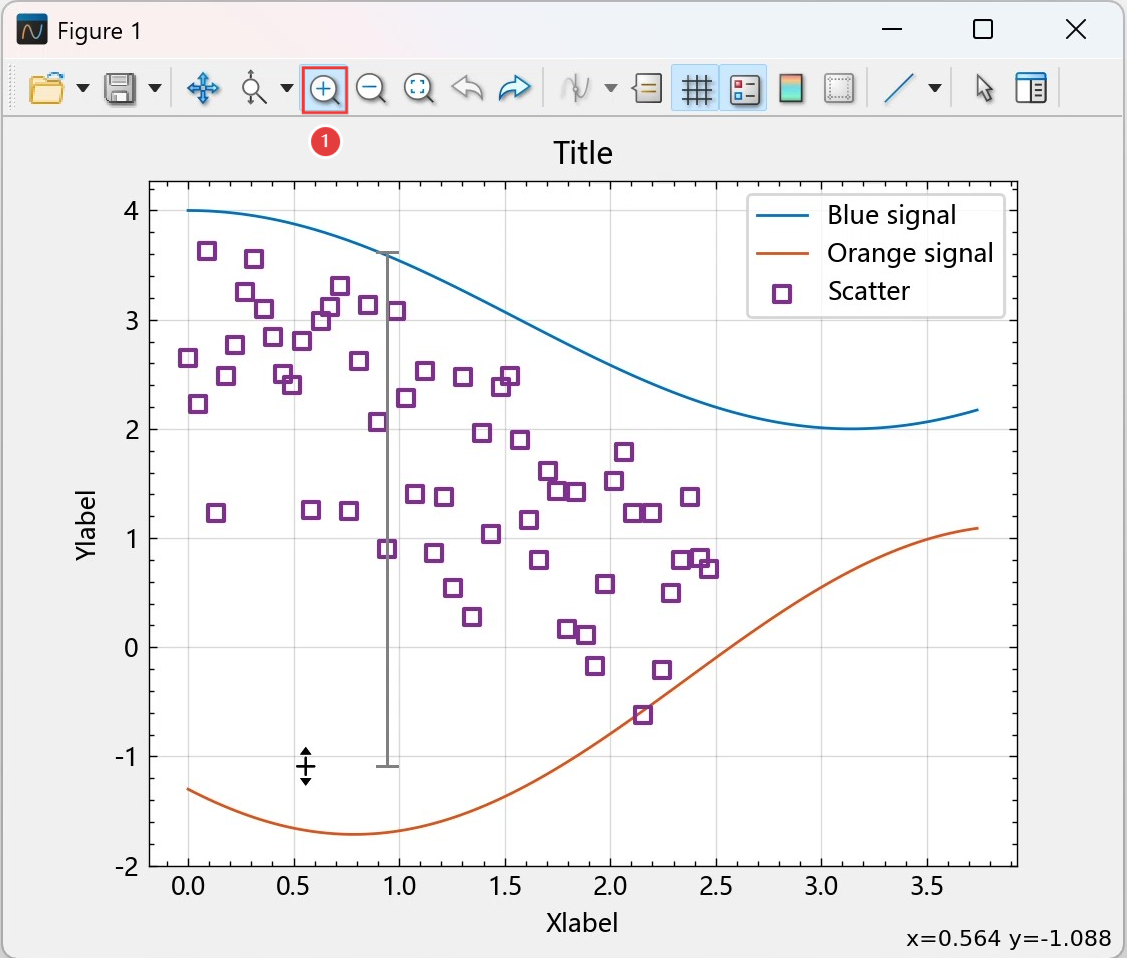Viewport: 1127px width, 959px height.
Task: Click the save figure floppy icon
Action: pyautogui.click(x=120, y=89)
